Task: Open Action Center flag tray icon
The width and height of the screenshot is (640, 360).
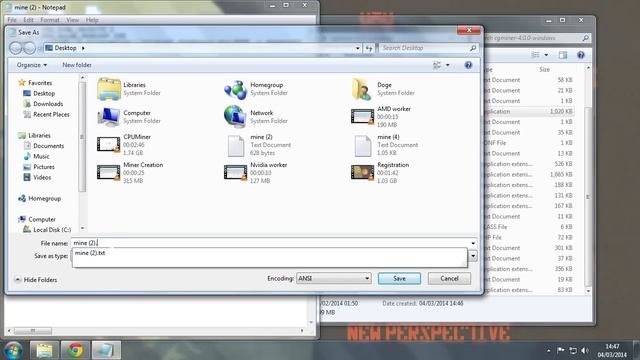Action: (x=560, y=350)
